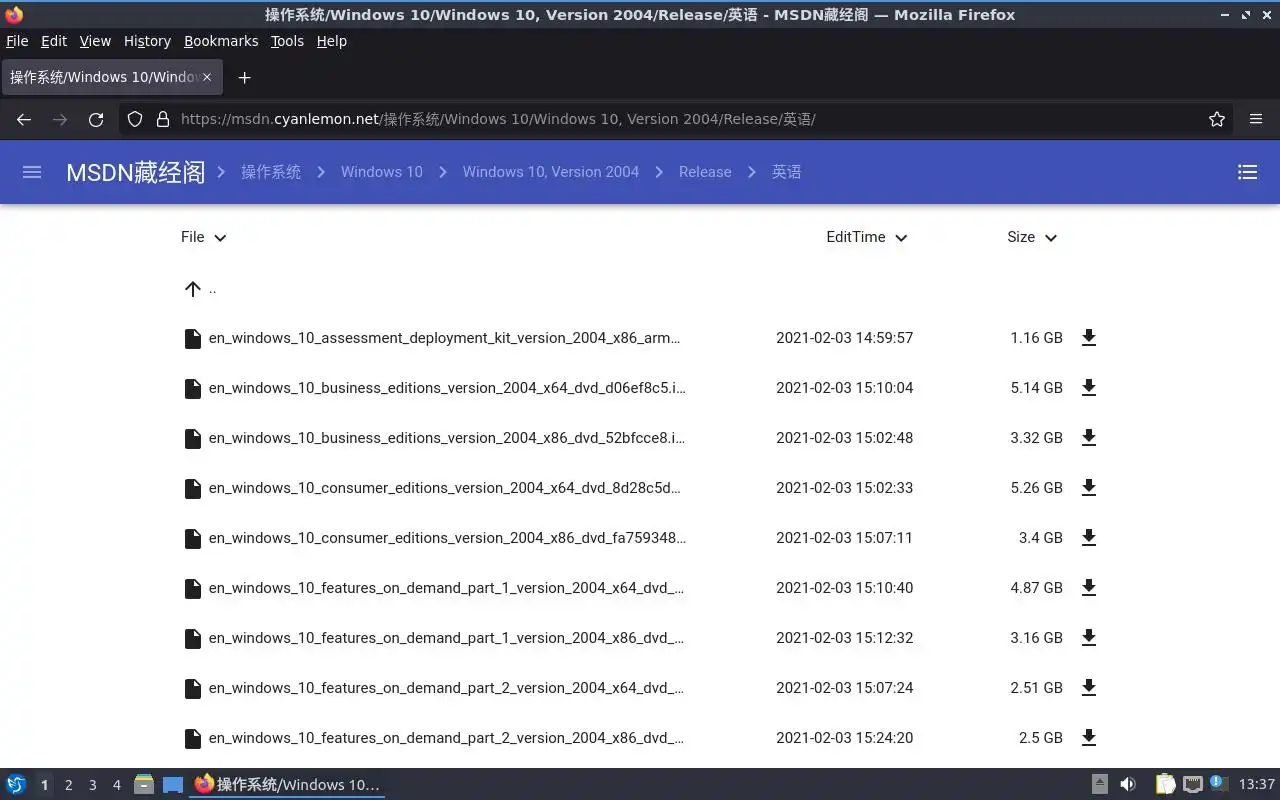Open tracking protection shield icon
This screenshot has height=800, width=1280.
135,119
